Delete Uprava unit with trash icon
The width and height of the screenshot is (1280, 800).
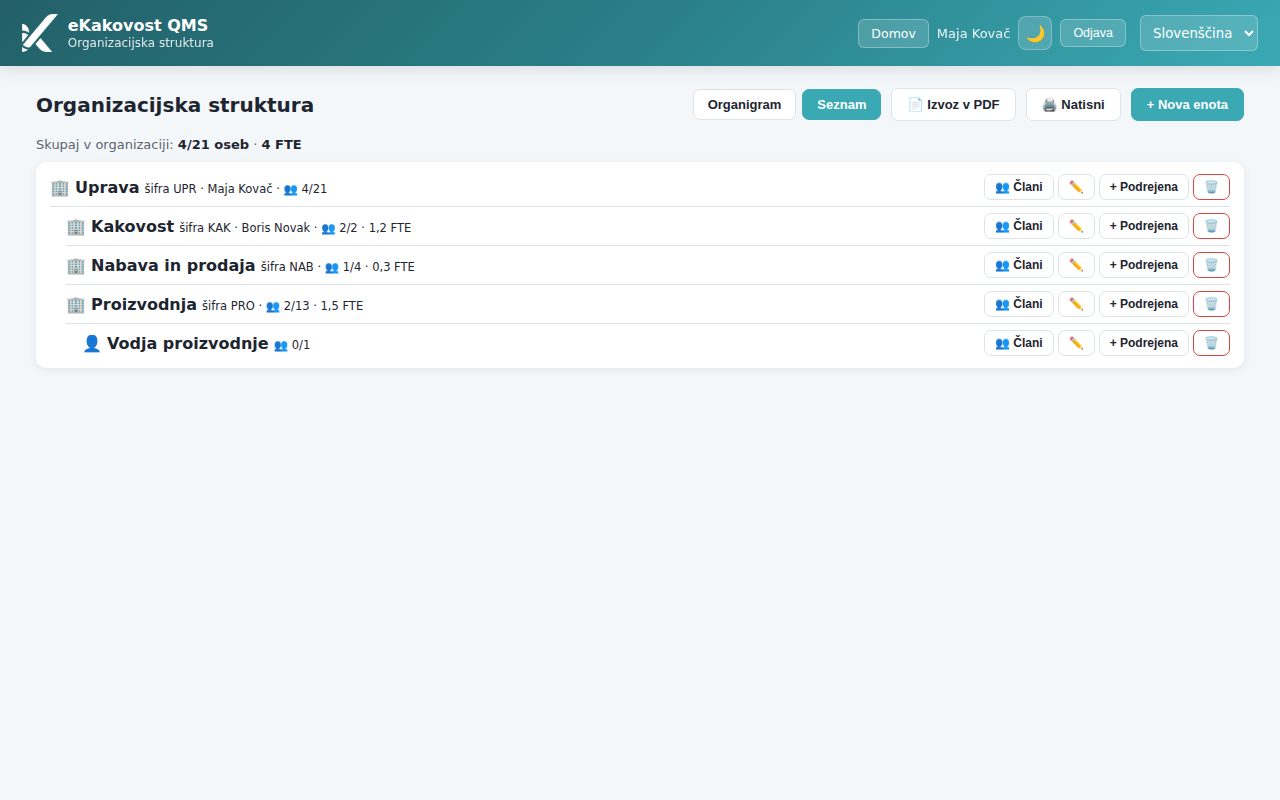(x=1211, y=187)
